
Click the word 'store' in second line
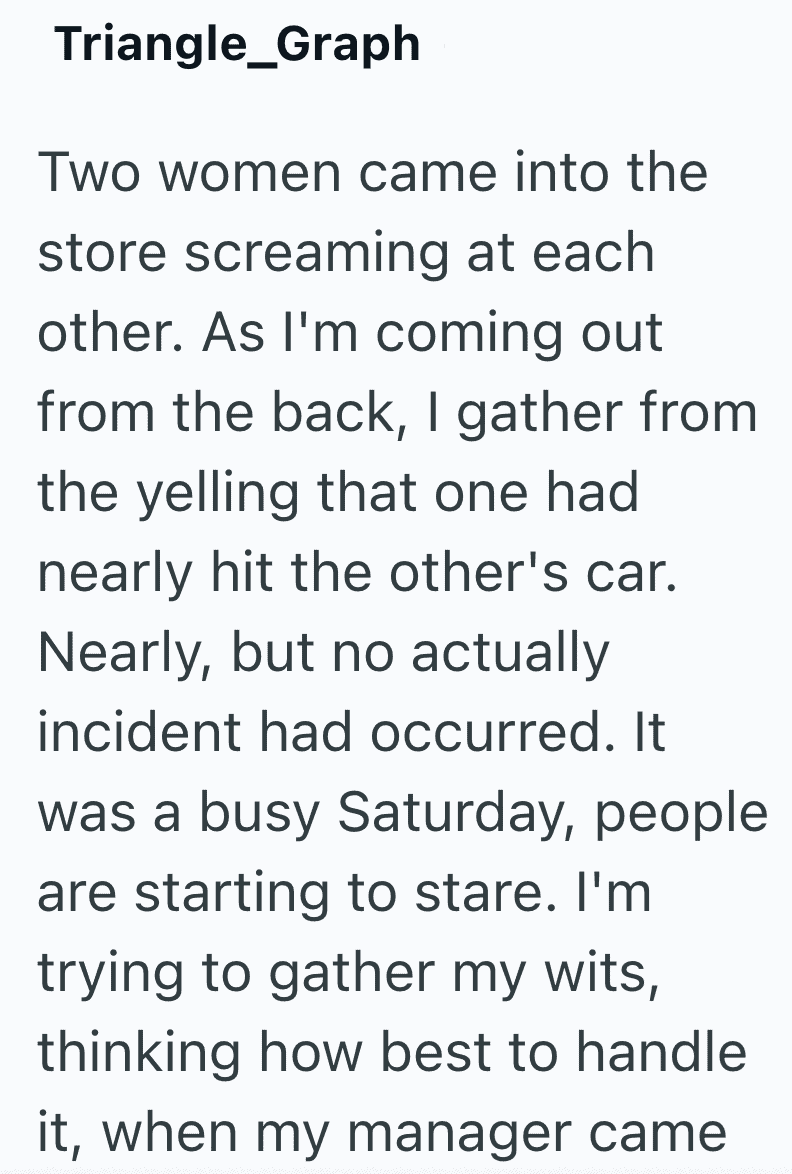(x=102, y=253)
